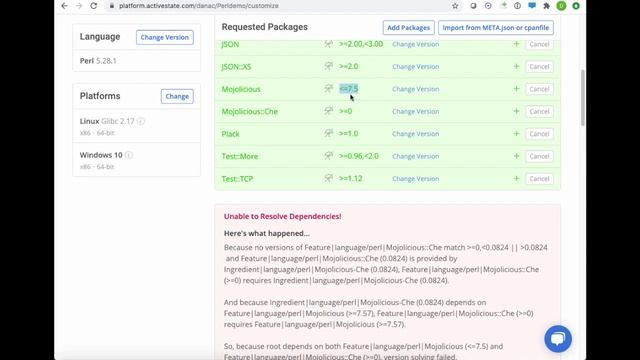Cancel the Test::More package change
The image size is (640, 360).
point(539,156)
